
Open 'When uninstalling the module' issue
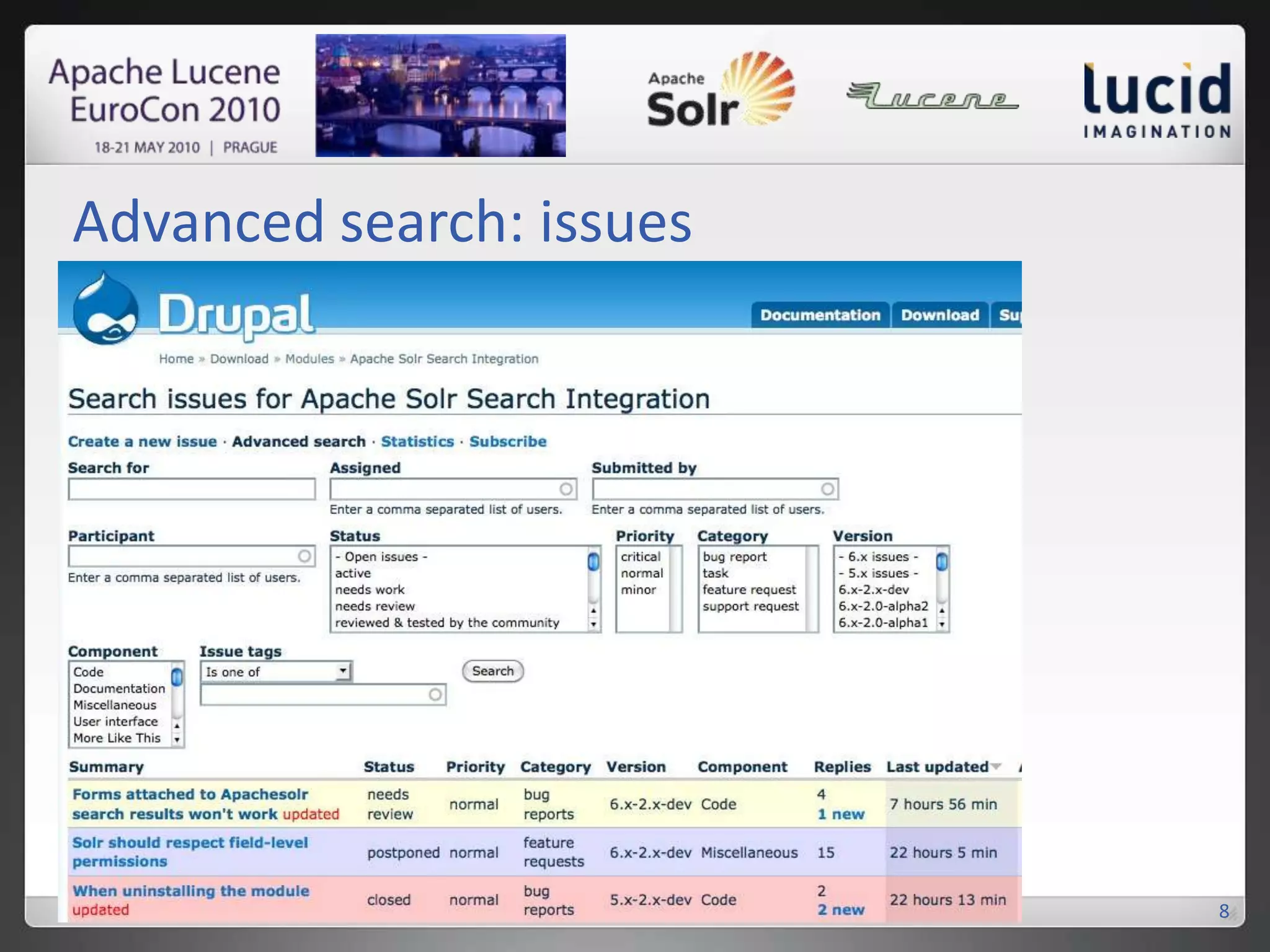[190, 891]
